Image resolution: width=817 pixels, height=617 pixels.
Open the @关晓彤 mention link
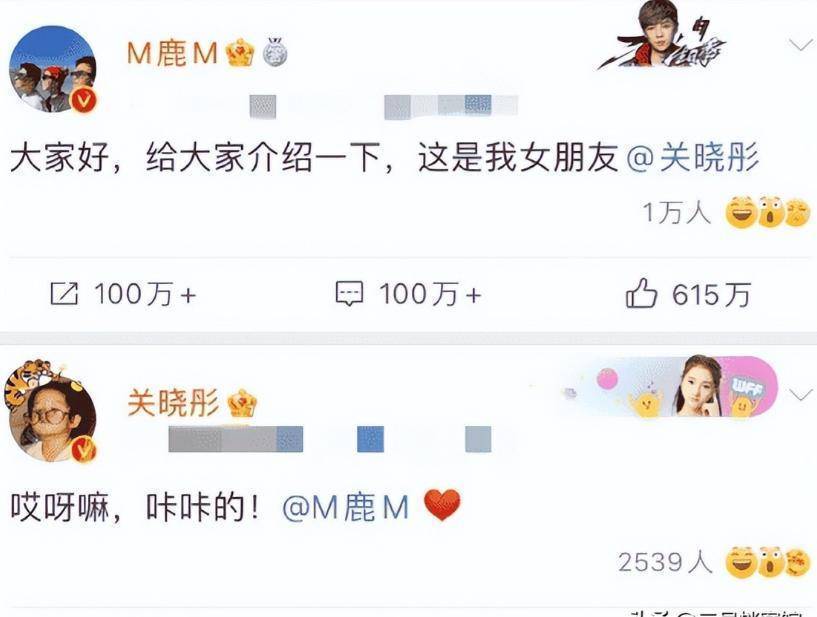click(692, 158)
